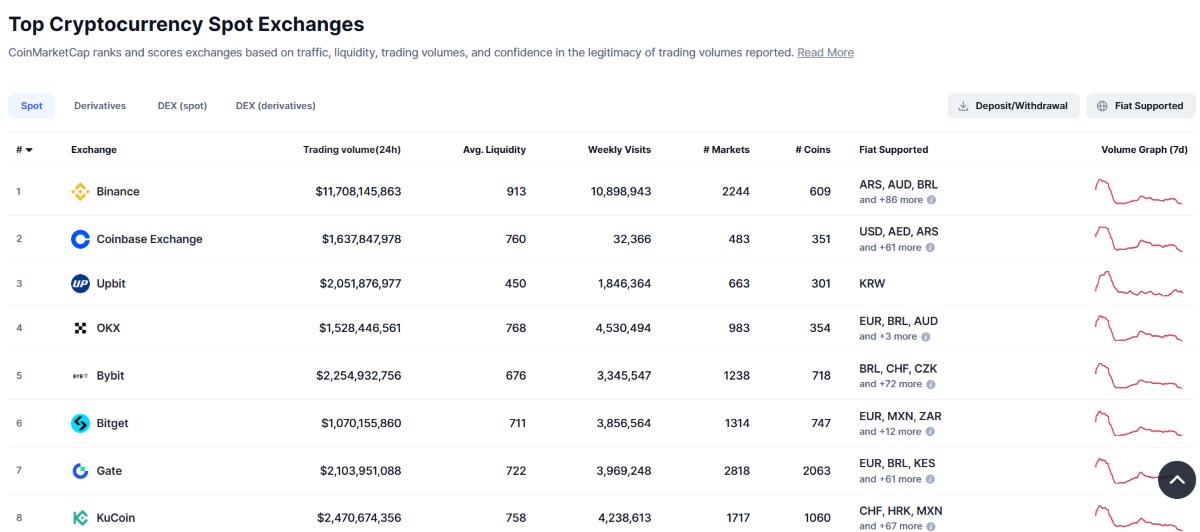Select the Spot tab

[32, 106]
